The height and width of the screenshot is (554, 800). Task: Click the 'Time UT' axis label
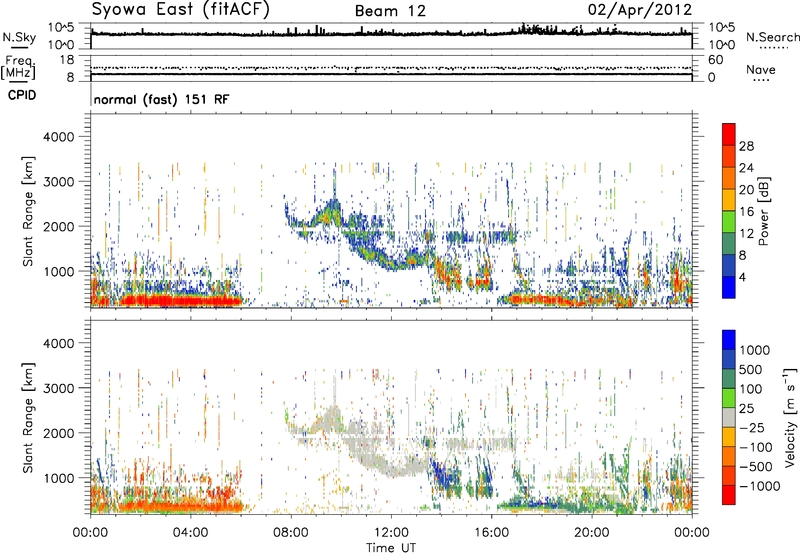click(391, 548)
